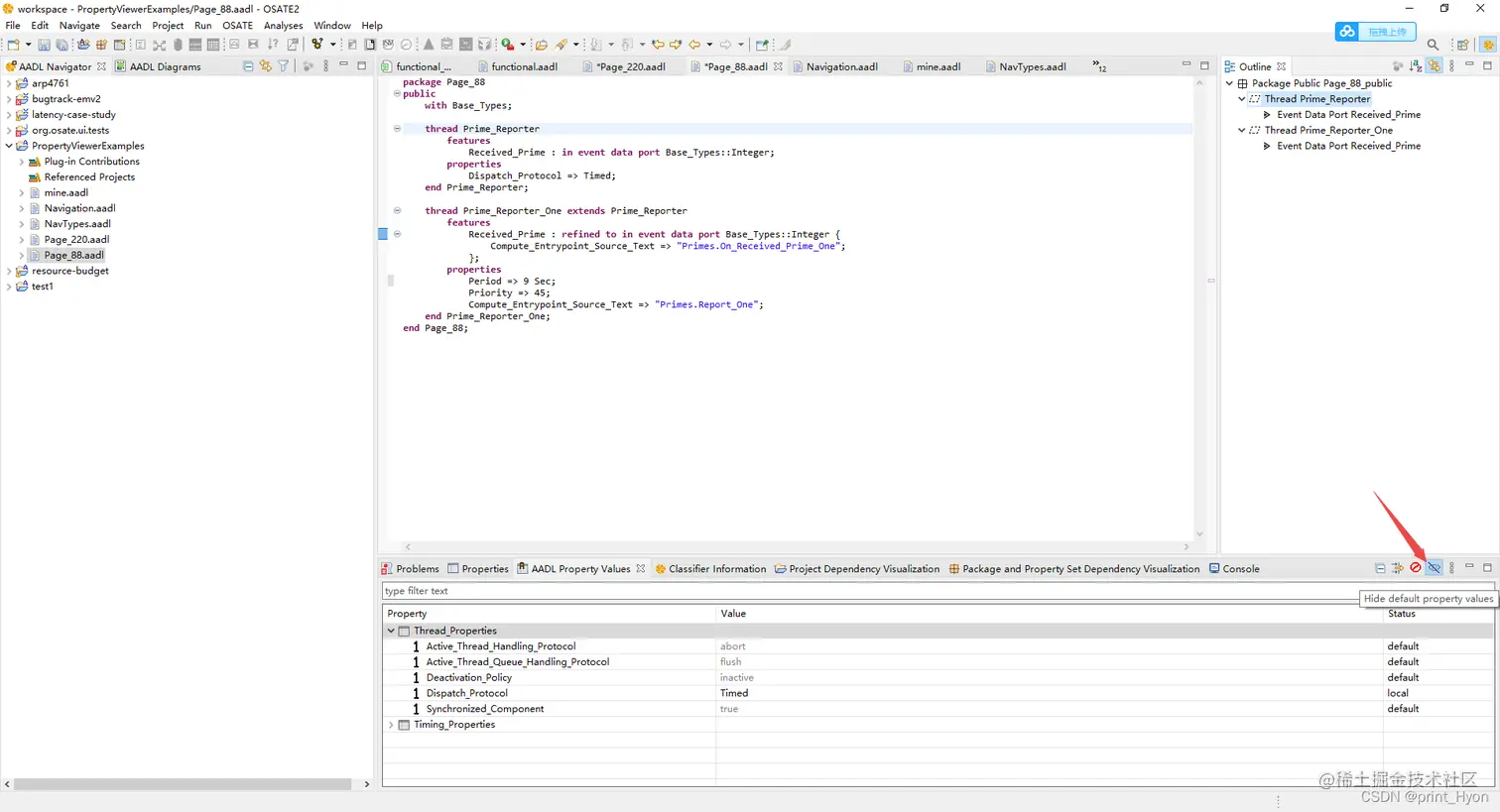Collapse the PropertyViewerExamples project
This screenshot has width=1500, height=812.
9,146
